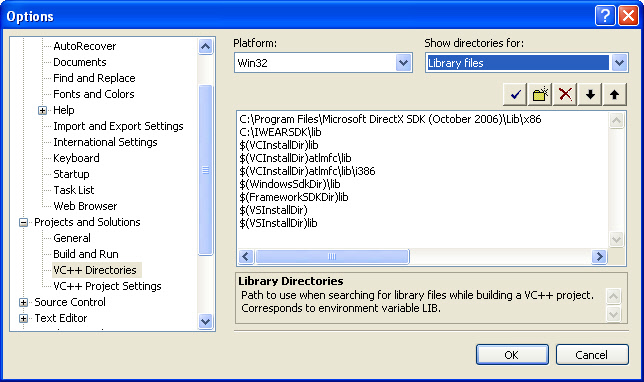644x382 pixels.
Task: Open the Help question mark button
Action: click(x=605, y=16)
